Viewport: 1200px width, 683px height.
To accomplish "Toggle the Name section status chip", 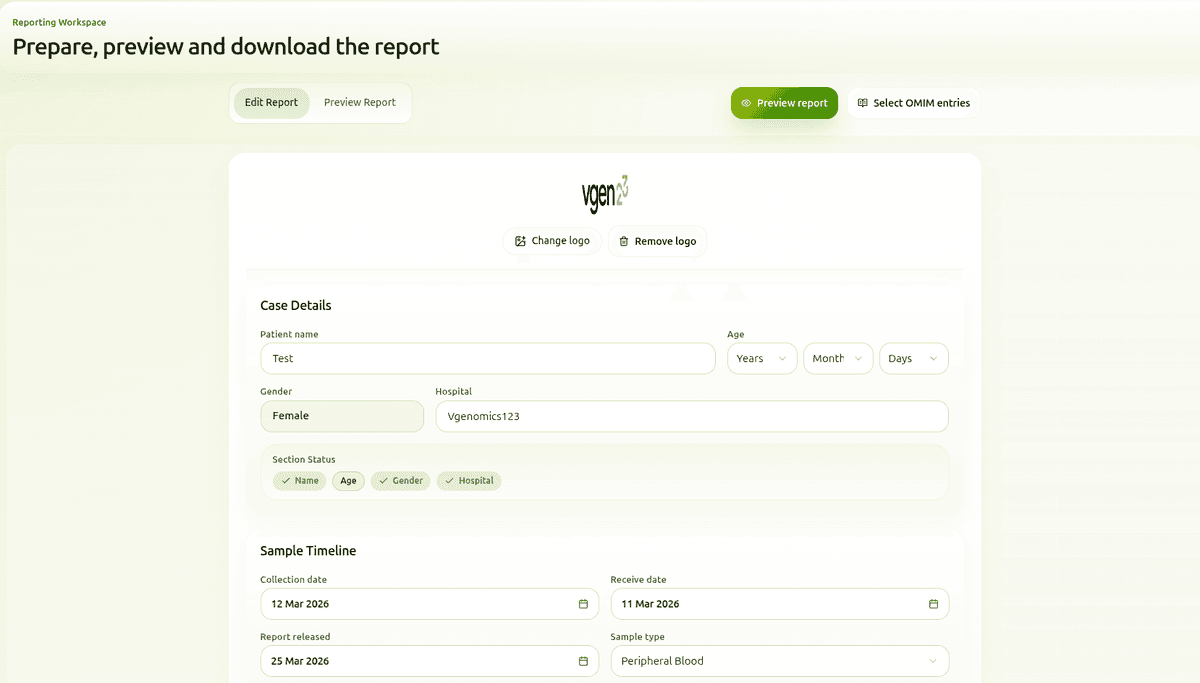I will [x=299, y=480].
